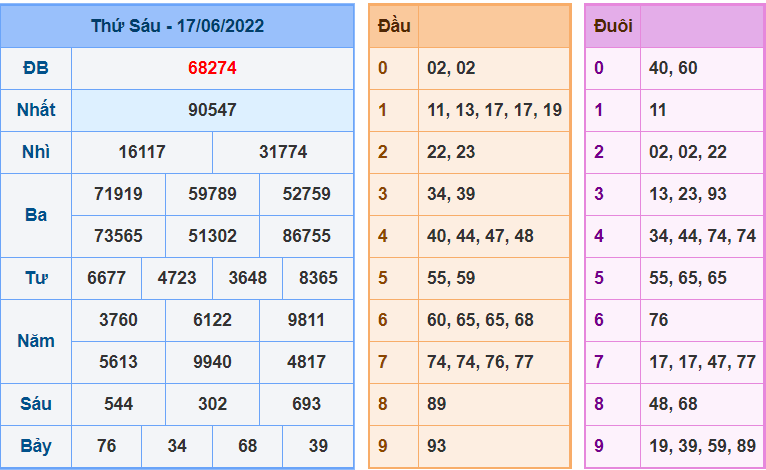Click the Ba prize number 51302
766x470 pixels.
pos(213,236)
